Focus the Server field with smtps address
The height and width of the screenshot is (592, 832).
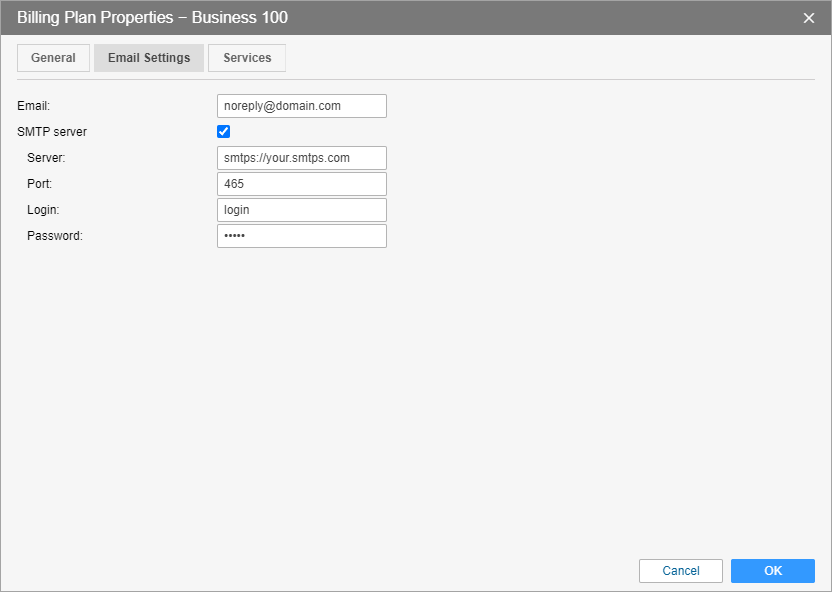tap(302, 158)
